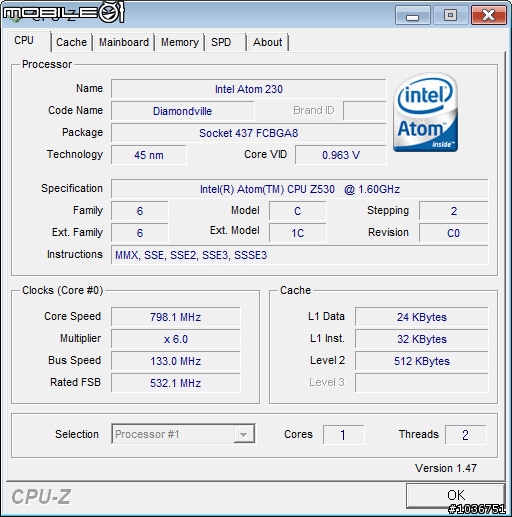Click the Name field Intel Atom 230
Screen dimensions: 512x517
click(249, 89)
